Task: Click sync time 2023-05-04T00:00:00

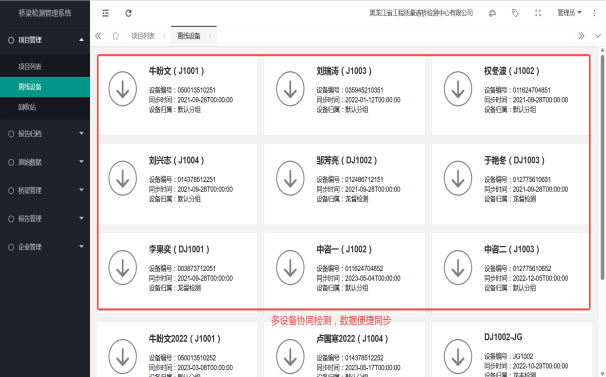Action: 373,278
